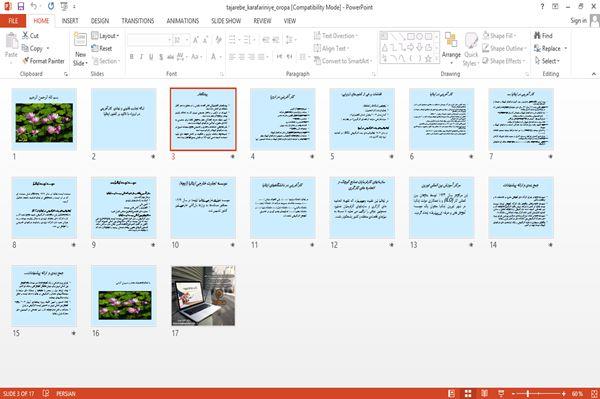
Task: Collapse the ribbon with the chevron
Action: click(593, 73)
